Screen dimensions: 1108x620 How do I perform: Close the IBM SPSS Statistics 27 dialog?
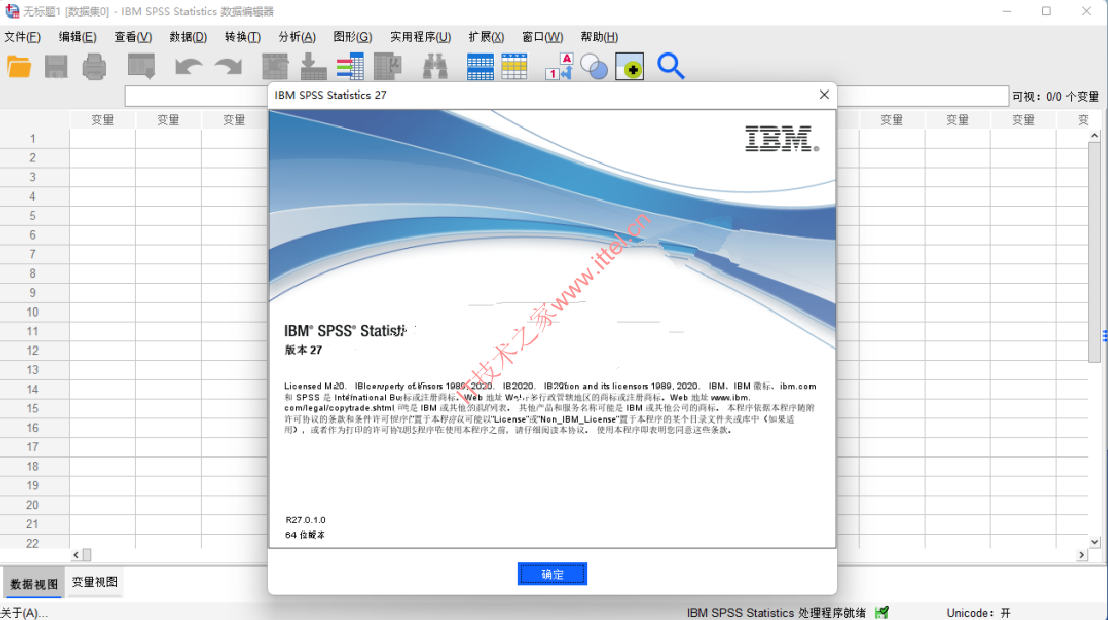coord(824,95)
